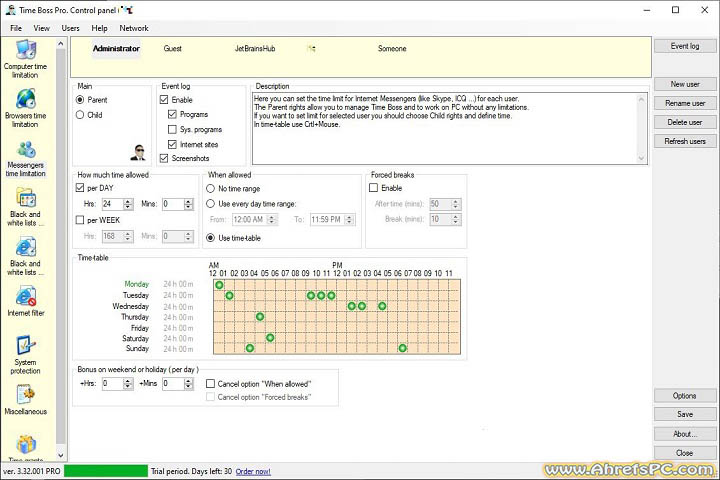Select the Guest user
The width and height of the screenshot is (720, 480).
pos(173,49)
